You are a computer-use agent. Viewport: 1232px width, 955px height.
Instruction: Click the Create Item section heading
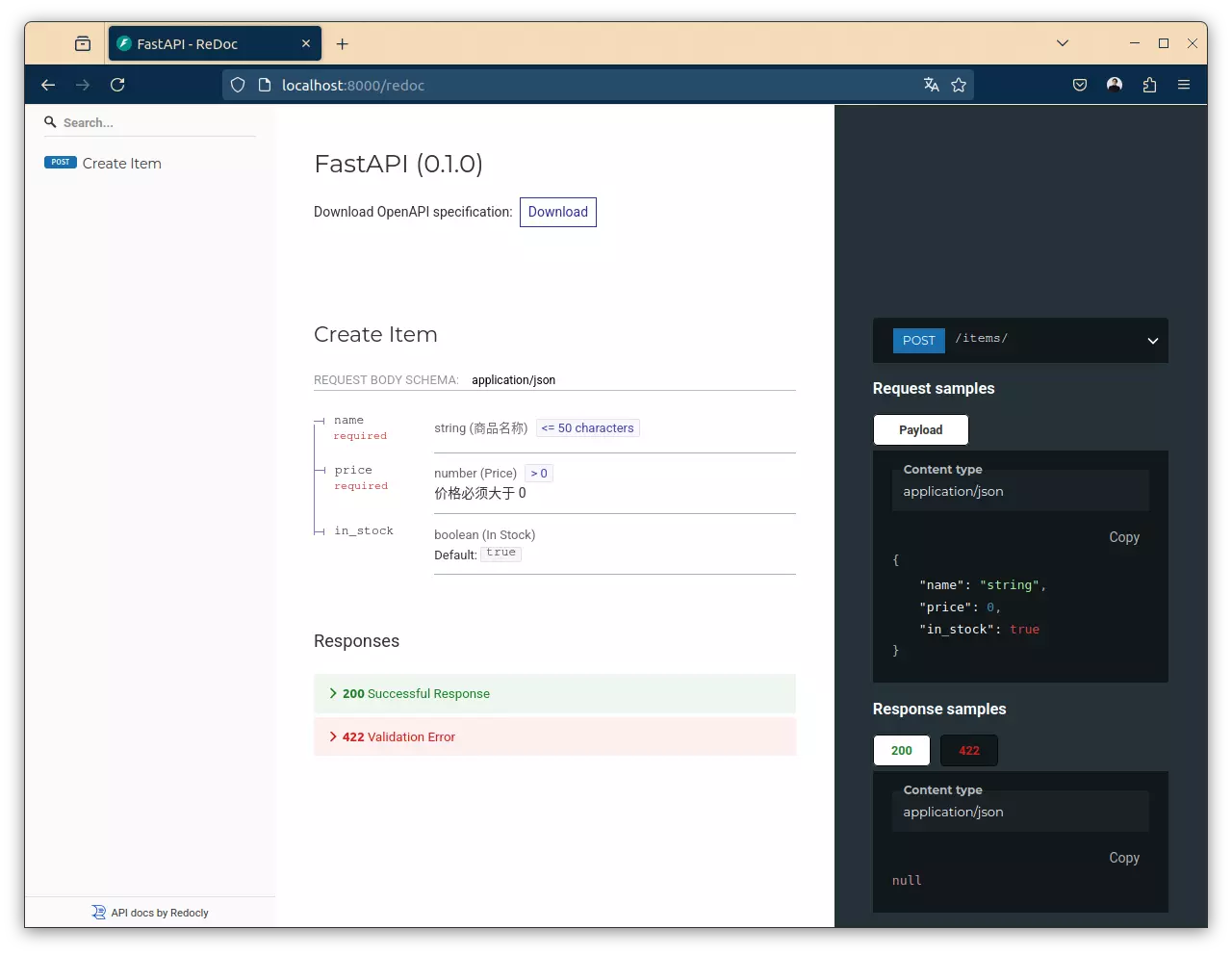(375, 335)
